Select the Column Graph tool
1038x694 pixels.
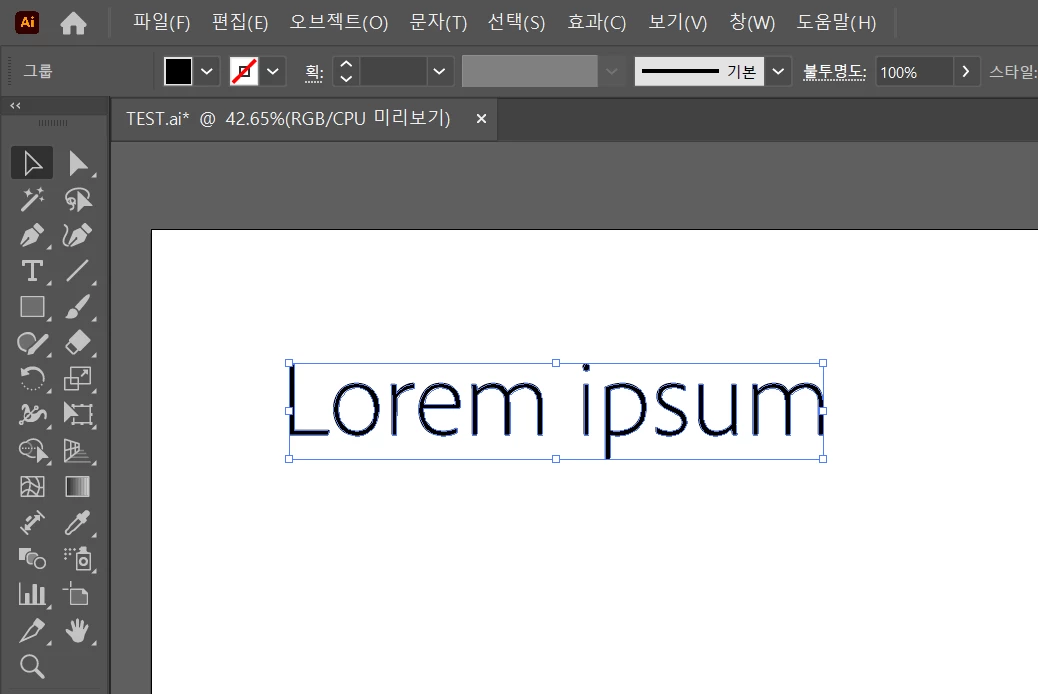point(32,594)
